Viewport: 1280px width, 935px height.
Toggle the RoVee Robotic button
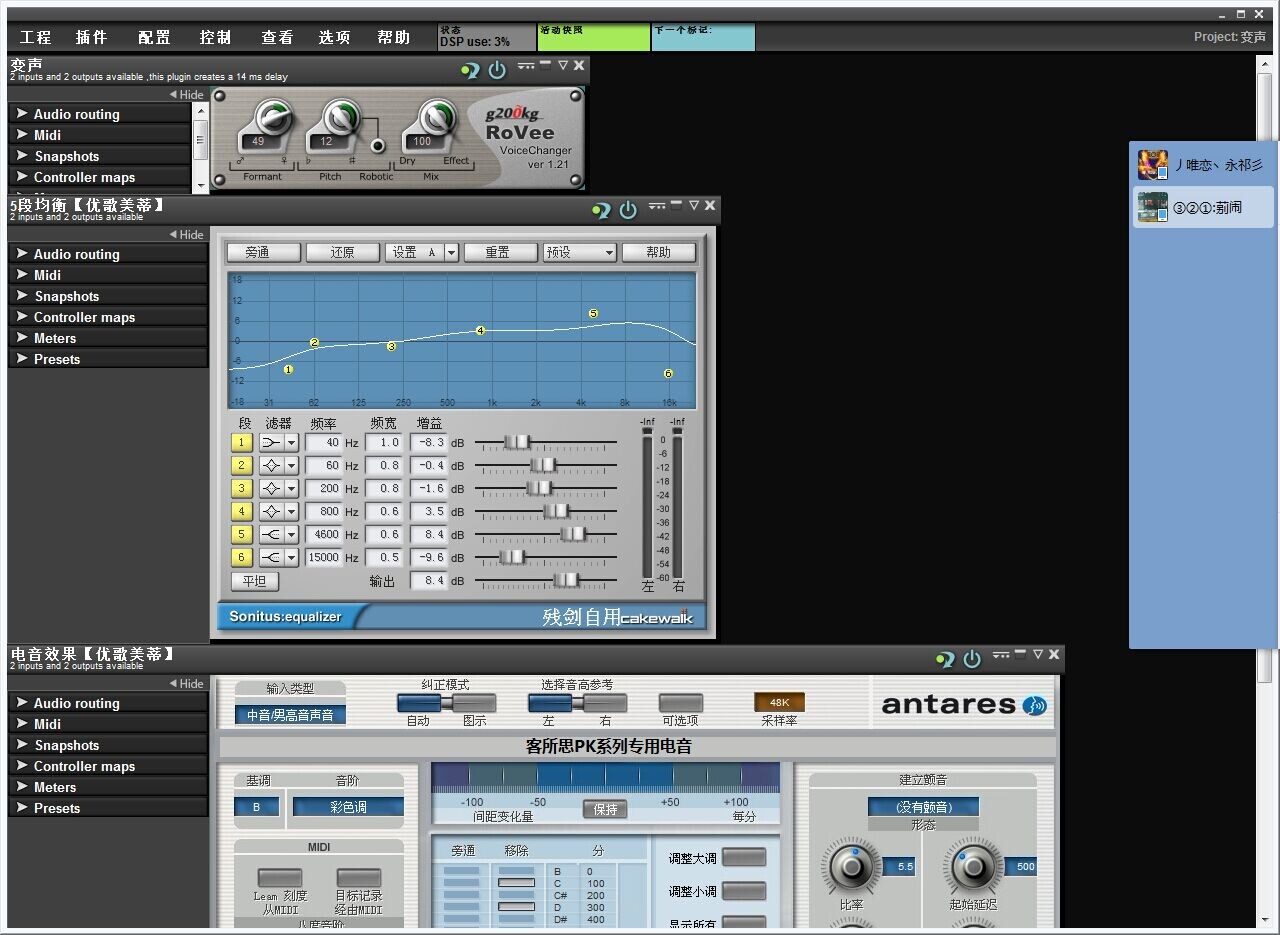pyautogui.click(x=378, y=146)
